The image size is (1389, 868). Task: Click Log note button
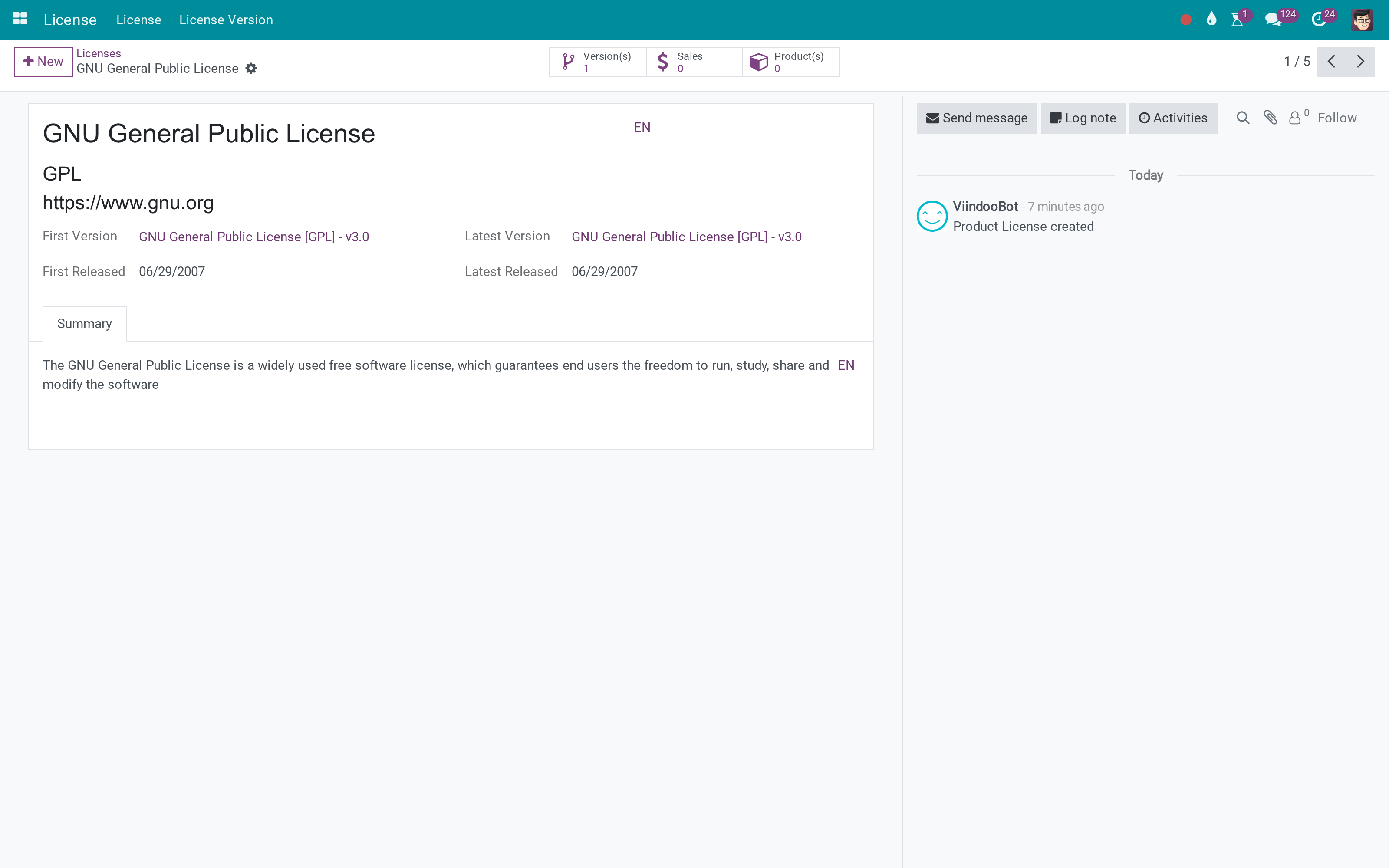pos(1083,118)
